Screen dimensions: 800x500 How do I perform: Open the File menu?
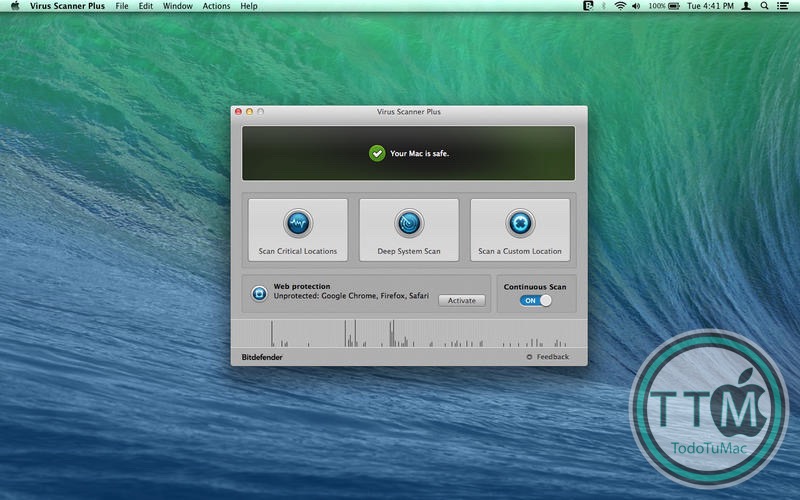(122, 6)
